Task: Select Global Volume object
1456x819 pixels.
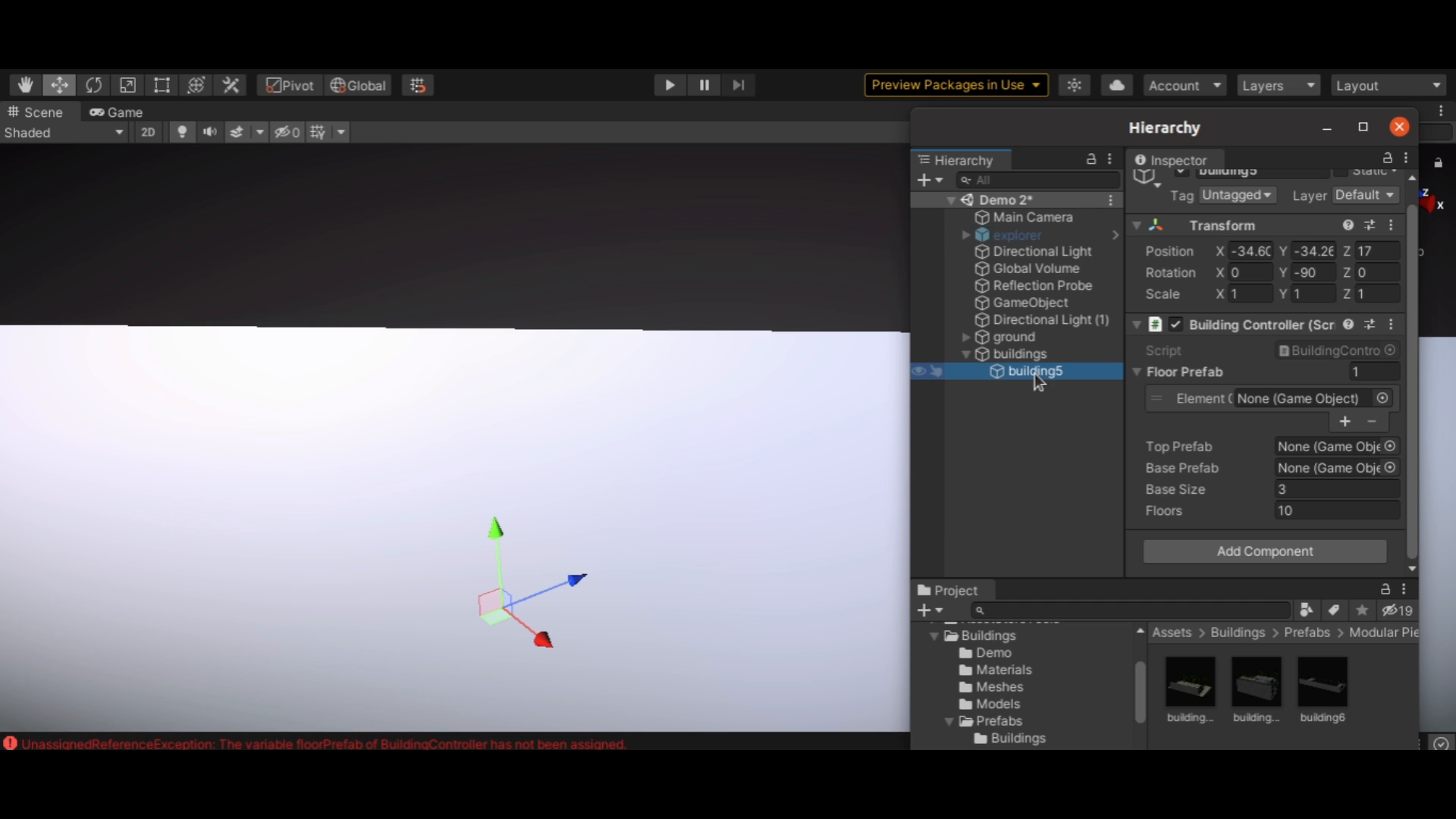Action: (x=1036, y=268)
